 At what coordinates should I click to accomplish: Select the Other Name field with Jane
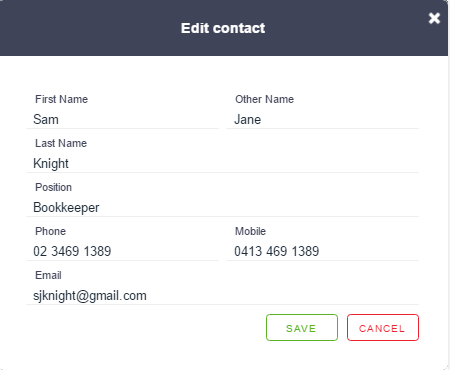[322, 120]
